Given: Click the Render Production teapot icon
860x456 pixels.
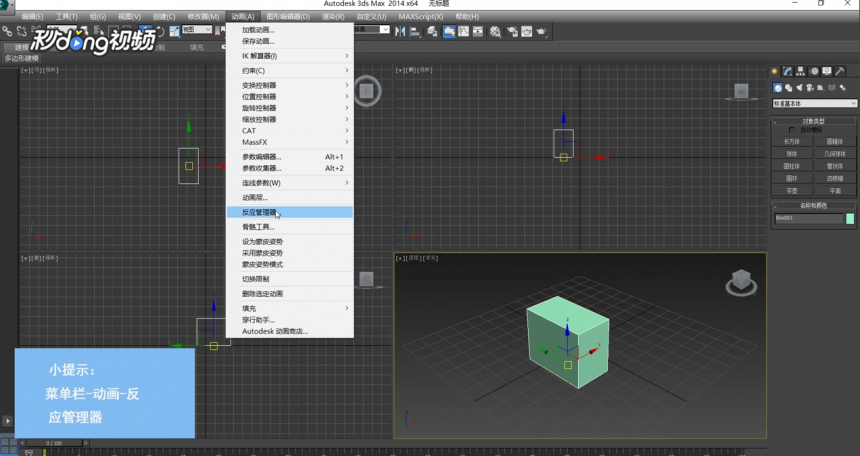Looking at the screenshot, I should (541, 31).
